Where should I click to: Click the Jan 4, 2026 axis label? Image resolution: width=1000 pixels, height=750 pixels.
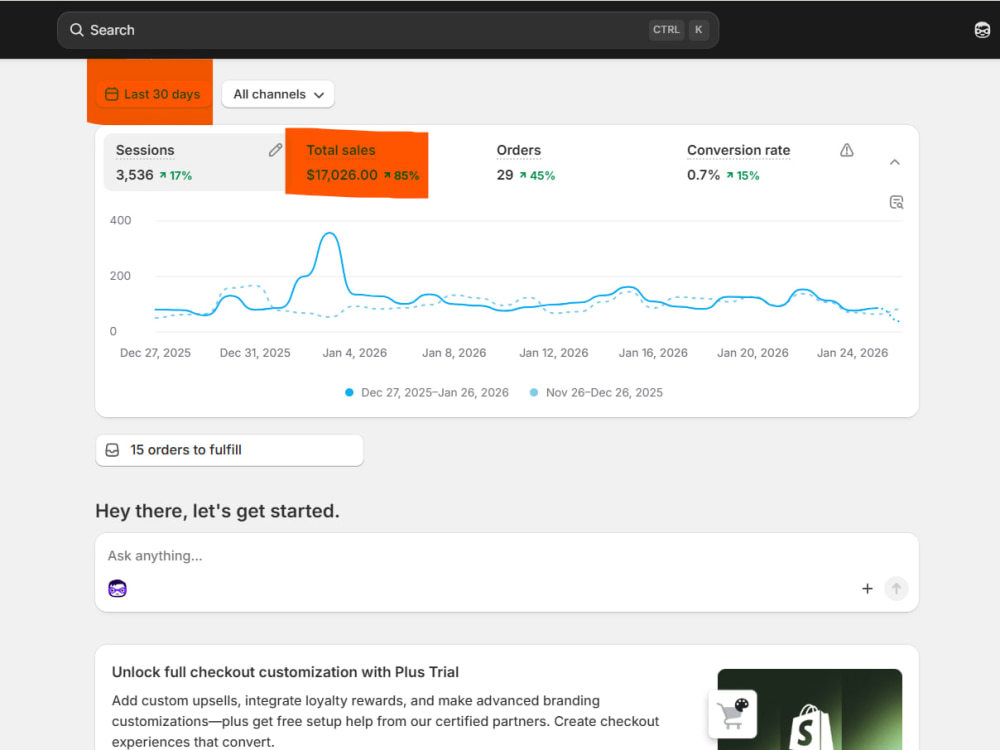click(x=355, y=353)
